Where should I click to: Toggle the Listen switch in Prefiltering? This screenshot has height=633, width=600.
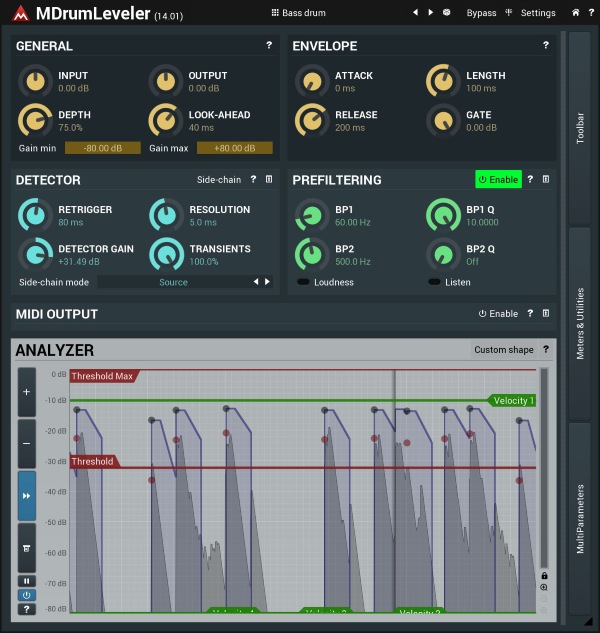434,282
